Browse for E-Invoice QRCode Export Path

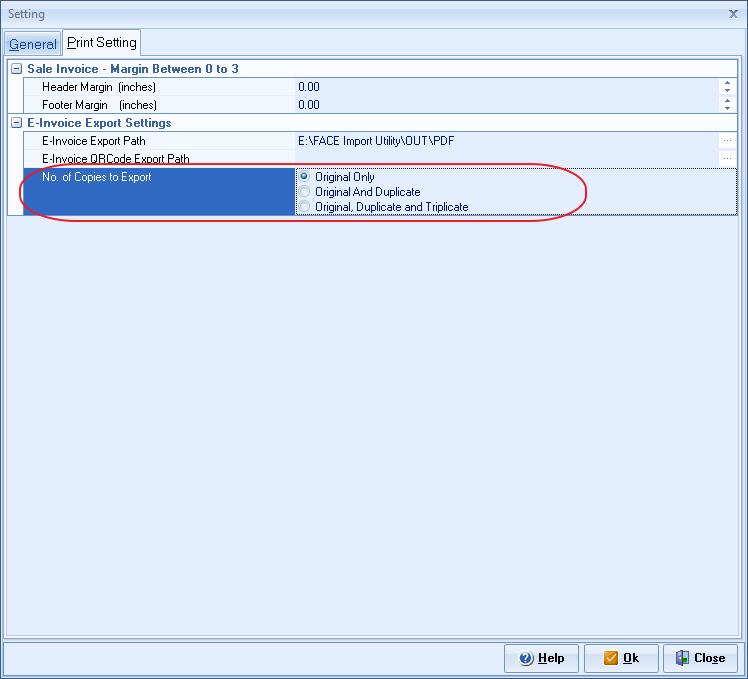coord(727,159)
